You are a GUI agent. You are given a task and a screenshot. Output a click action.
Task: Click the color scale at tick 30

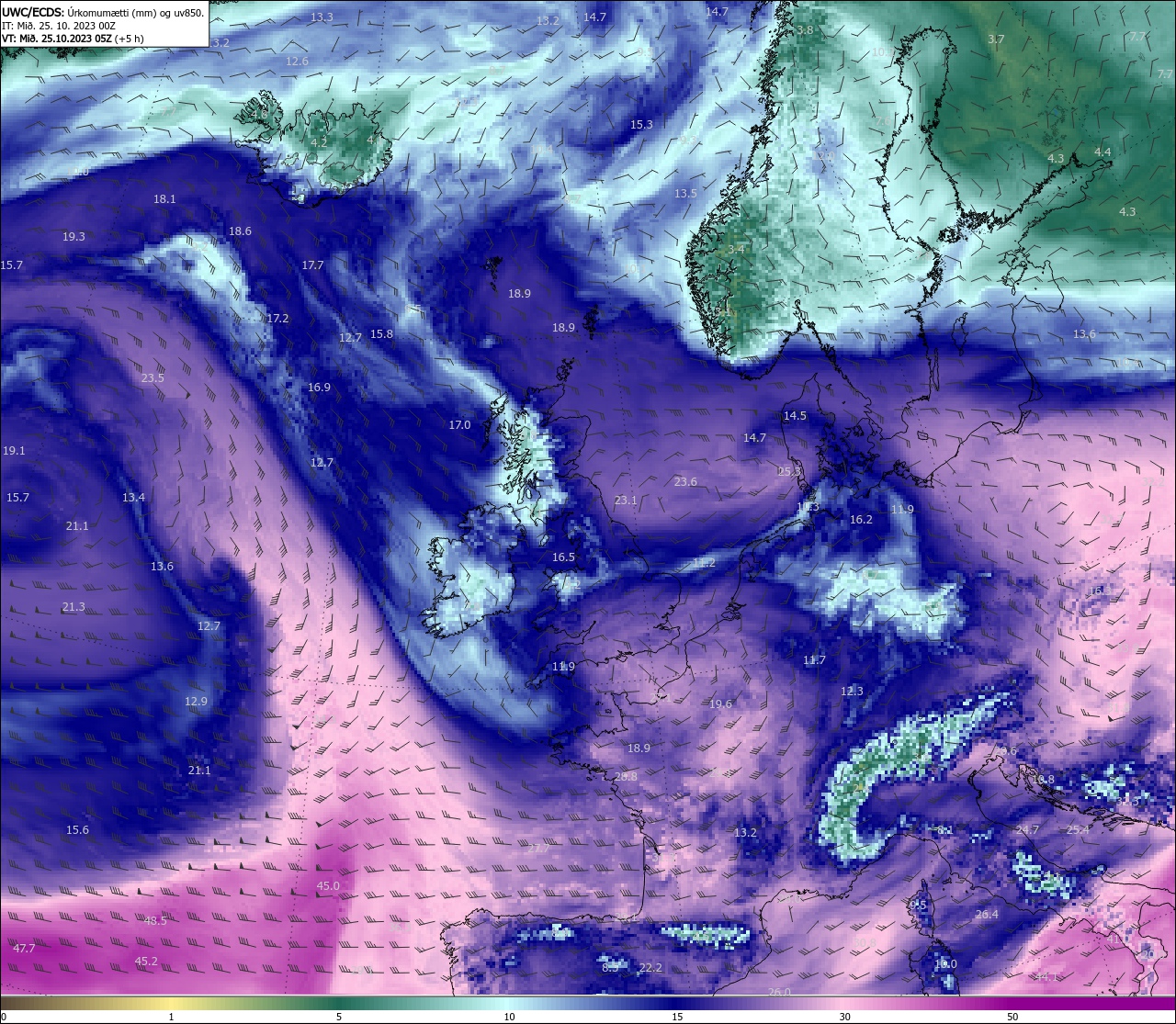844,1004
